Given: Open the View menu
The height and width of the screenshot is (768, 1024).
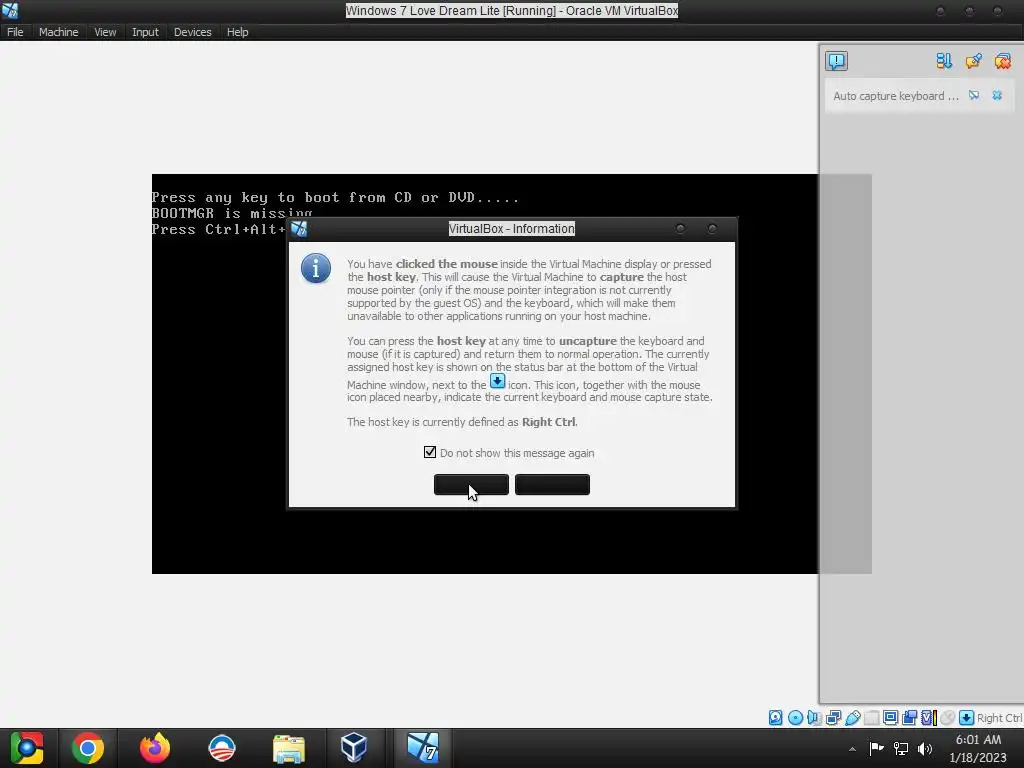Looking at the screenshot, I should click(105, 32).
